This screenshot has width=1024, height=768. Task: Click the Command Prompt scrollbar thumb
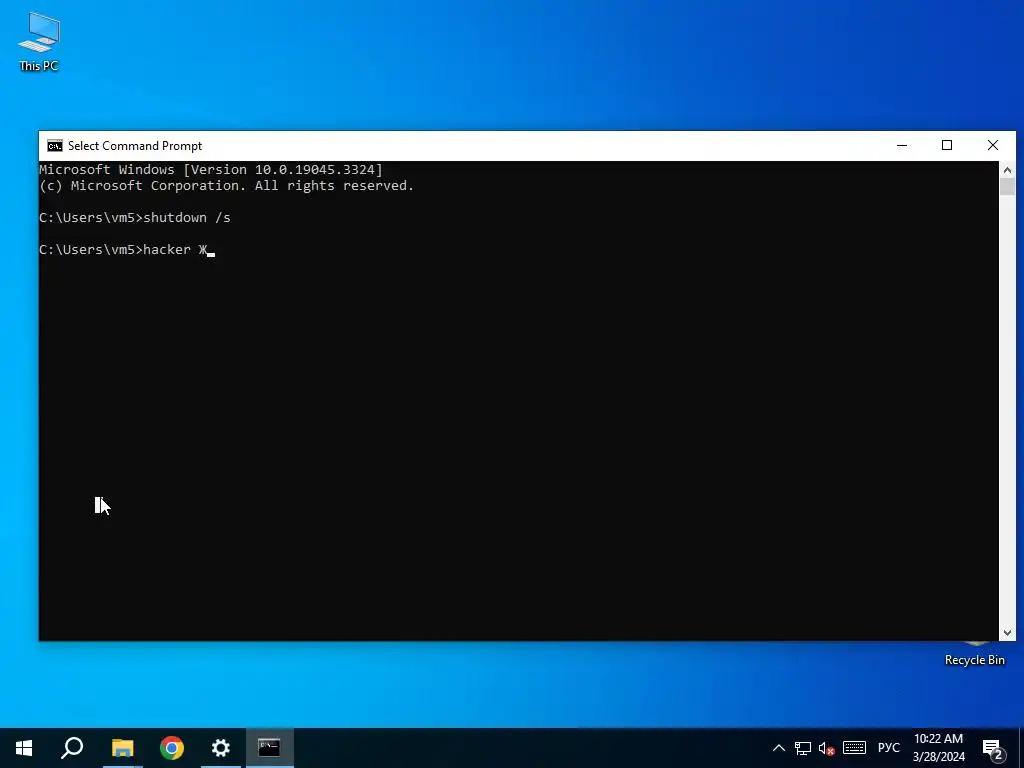1007,187
